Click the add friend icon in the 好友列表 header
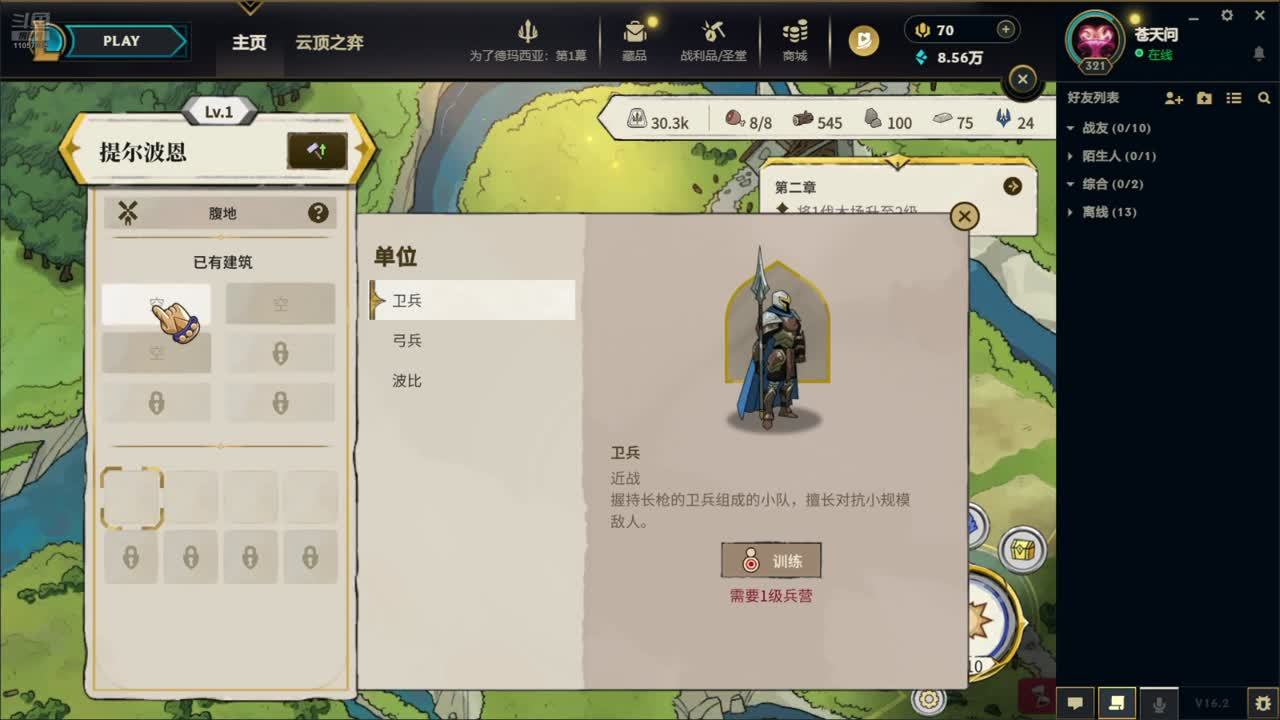The height and width of the screenshot is (720, 1280). click(x=1174, y=98)
